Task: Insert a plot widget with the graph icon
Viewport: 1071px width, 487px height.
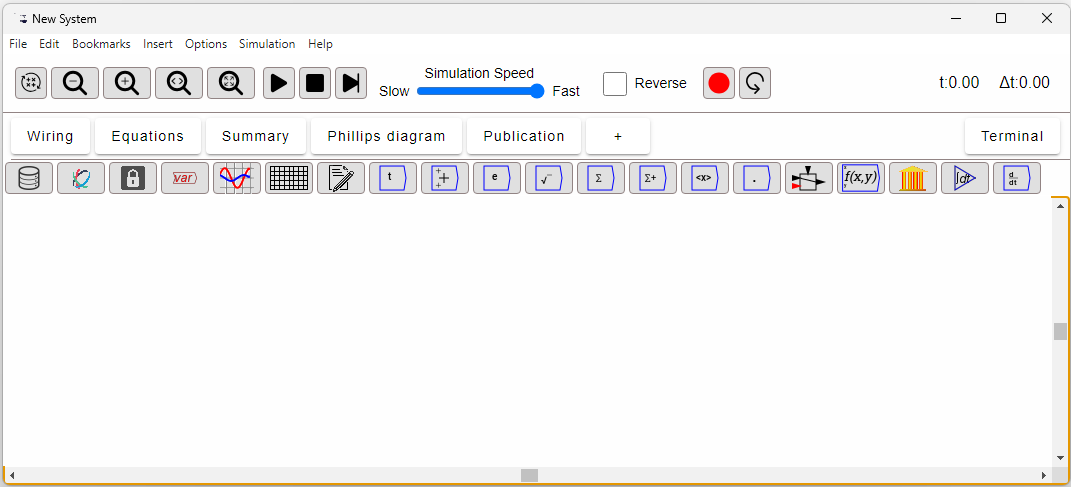Action: click(236, 178)
